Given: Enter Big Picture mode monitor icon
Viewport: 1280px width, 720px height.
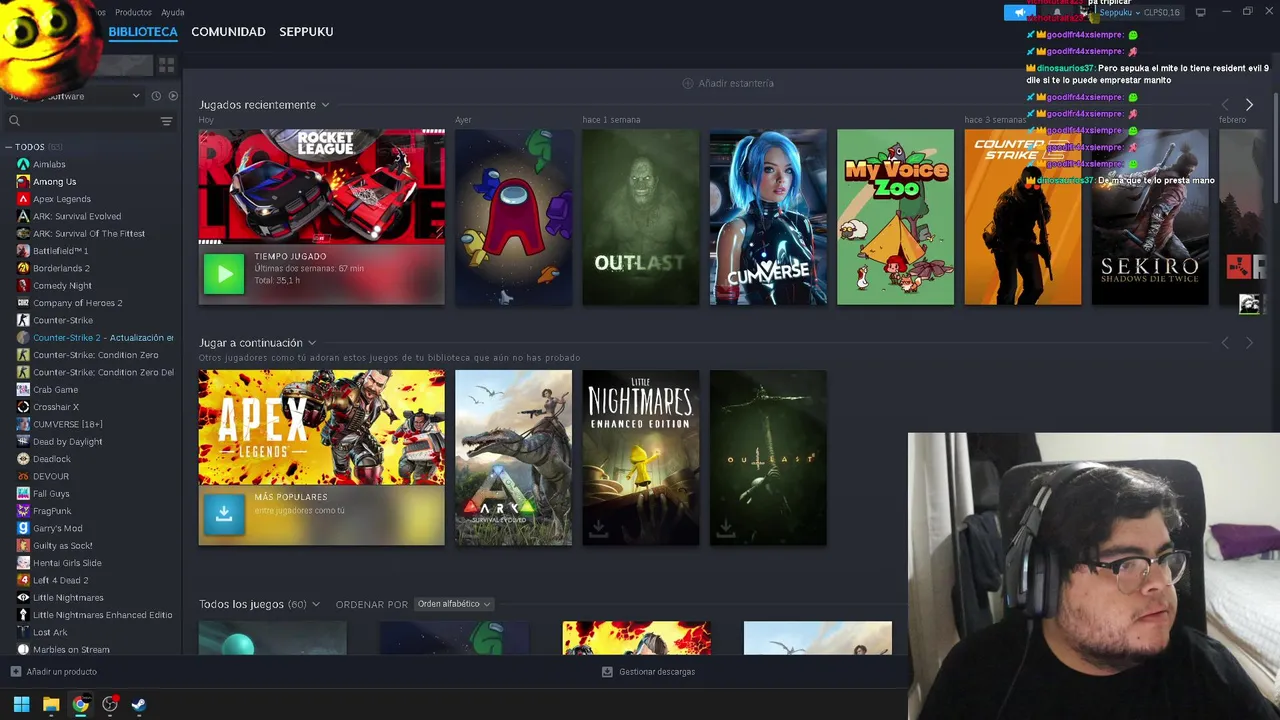Looking at the screenshot, I should 1200,12.
